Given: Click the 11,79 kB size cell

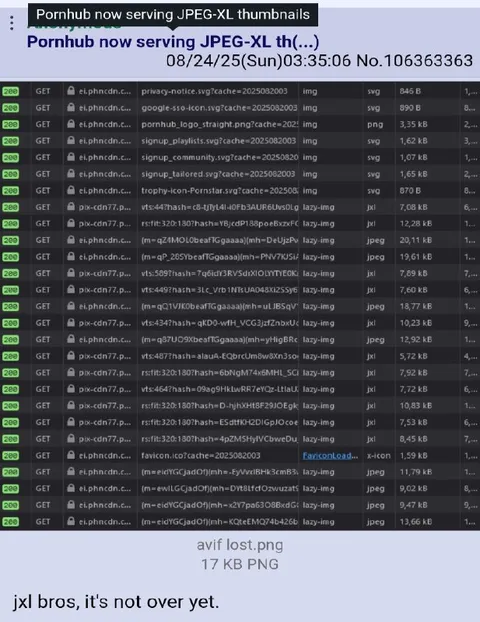Looking at the screenshot, I should (415, 472).
